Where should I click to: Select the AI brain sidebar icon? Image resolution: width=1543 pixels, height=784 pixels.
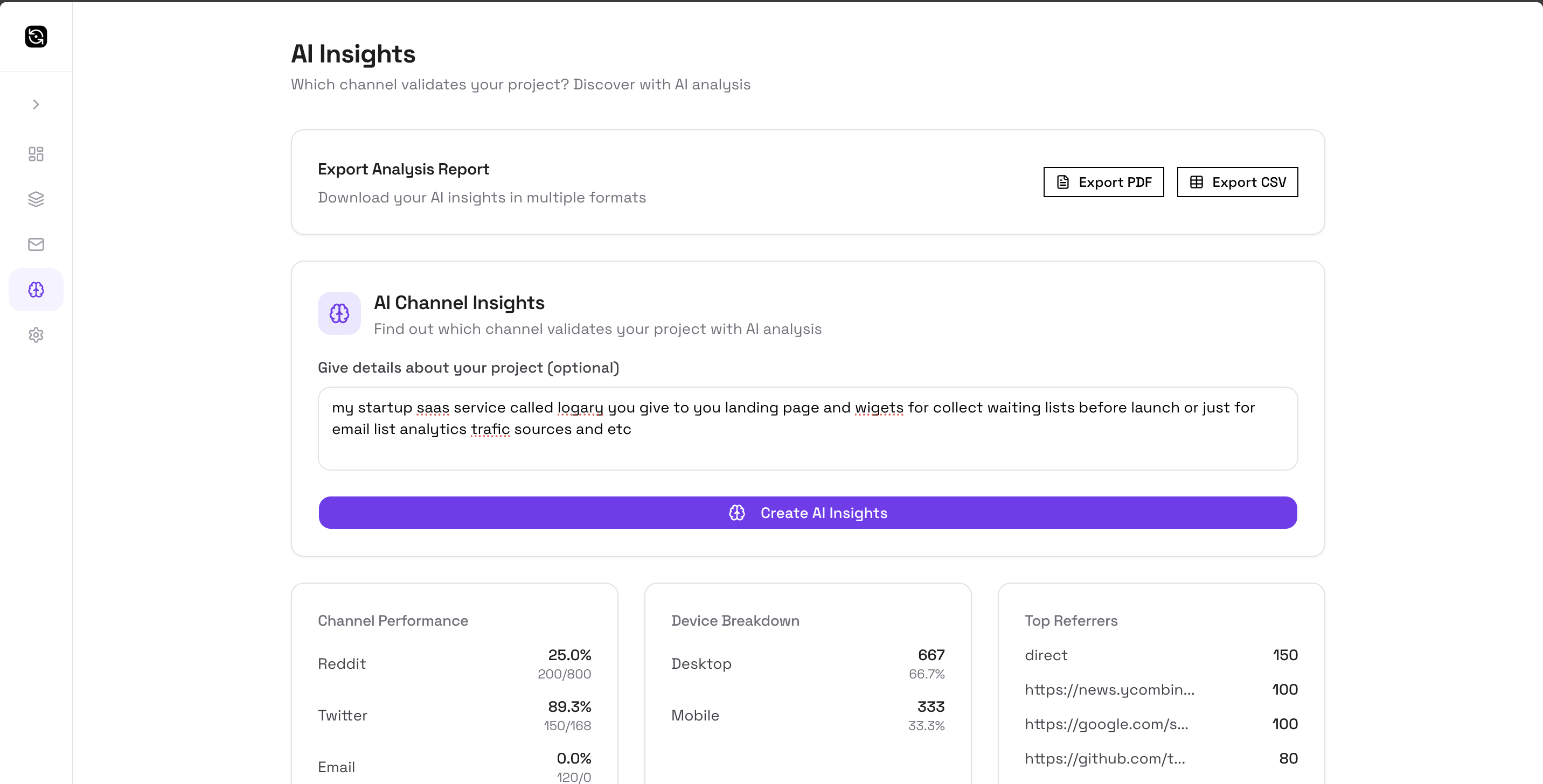36,290
